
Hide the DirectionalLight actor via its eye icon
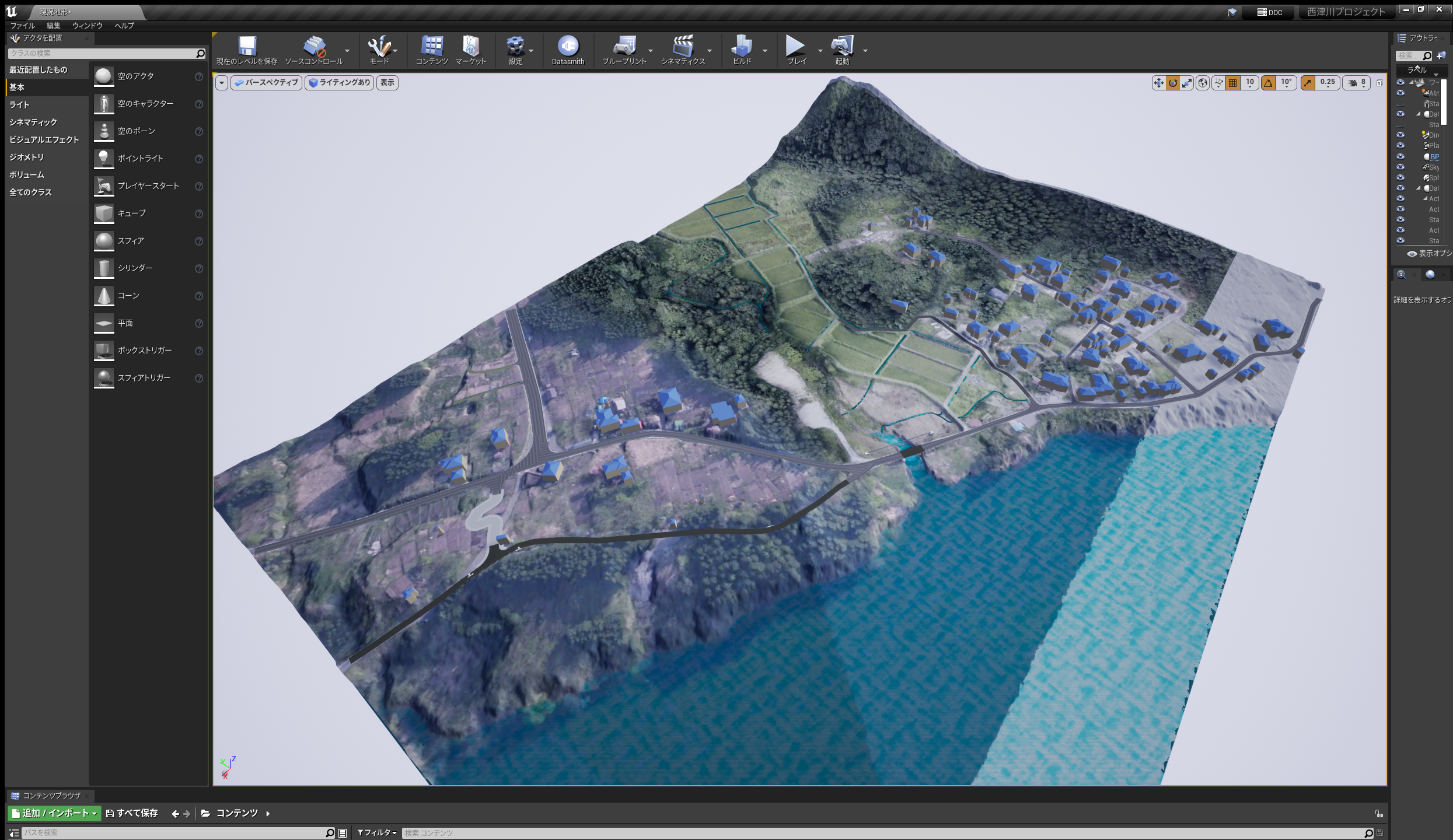[1400, 135]
